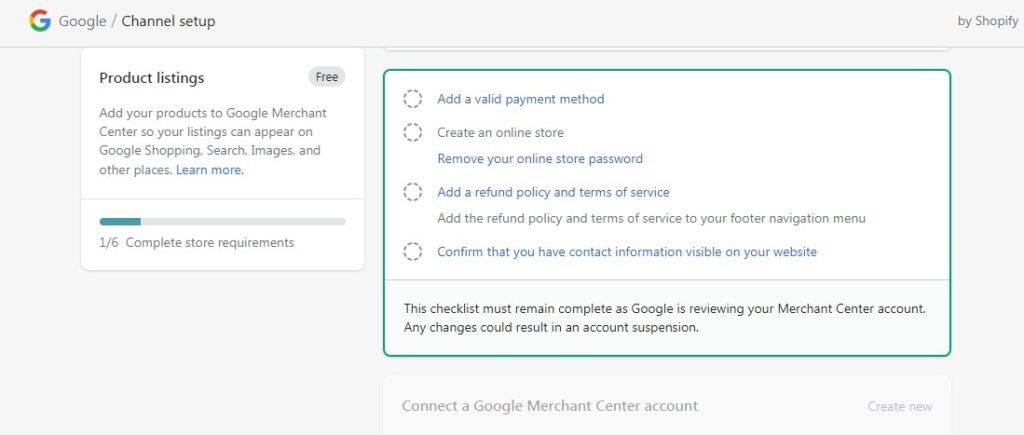The width and height of the screenshot is (1024, 435).
Task: Click Connect a Google Merchant Center account heading
Action: coord(550,406)
